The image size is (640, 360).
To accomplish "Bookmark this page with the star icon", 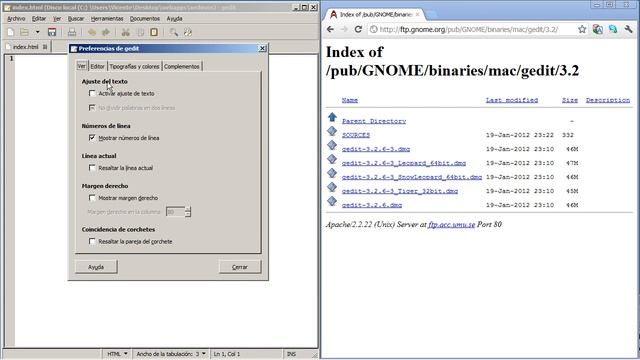I will (x=582, y=29).
